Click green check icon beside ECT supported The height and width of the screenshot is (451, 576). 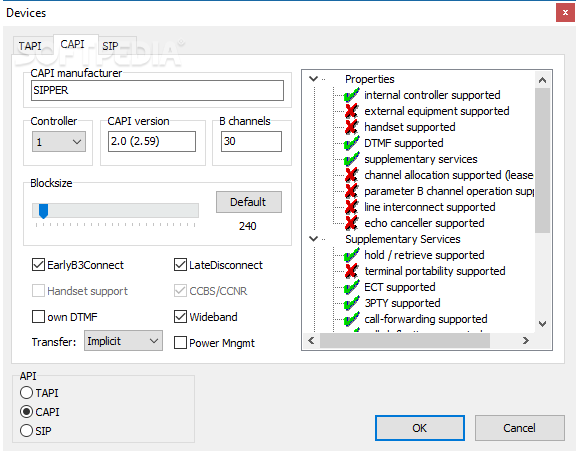click(x=351, y=287)
